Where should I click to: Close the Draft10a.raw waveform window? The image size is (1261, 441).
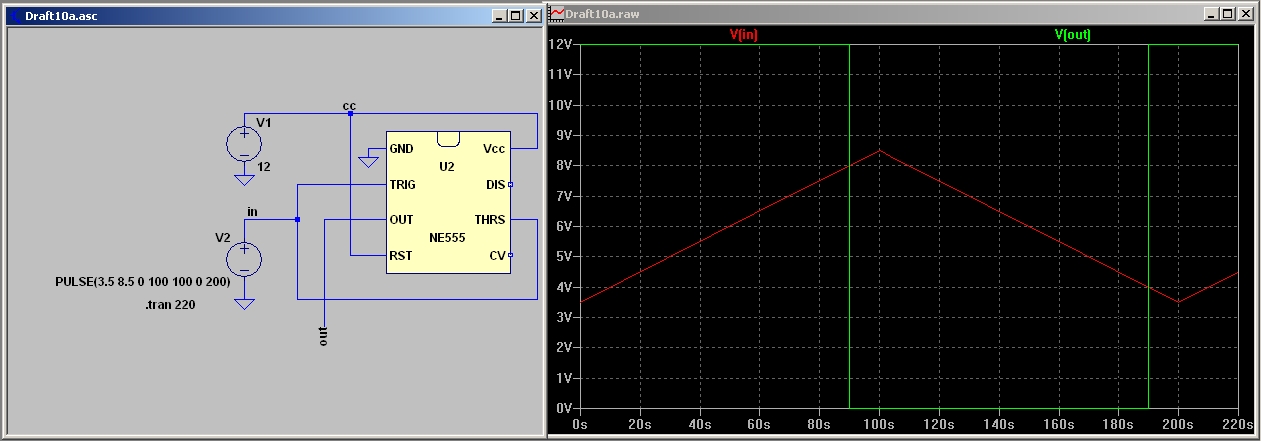point(1246,14)
